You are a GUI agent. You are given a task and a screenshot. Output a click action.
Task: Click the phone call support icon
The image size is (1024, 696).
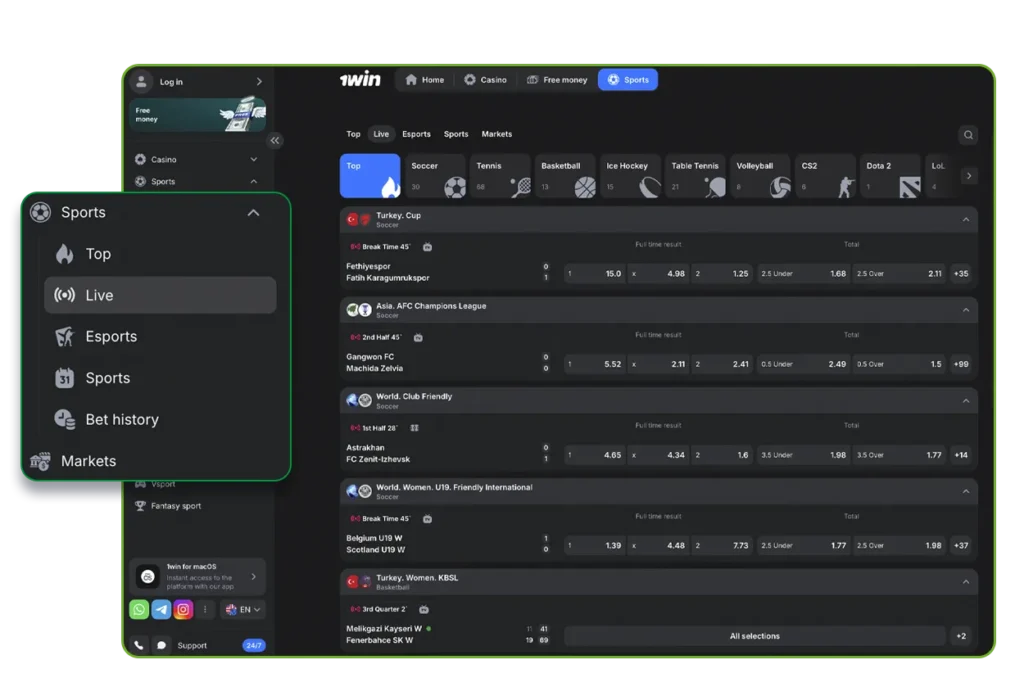[139, 645]
